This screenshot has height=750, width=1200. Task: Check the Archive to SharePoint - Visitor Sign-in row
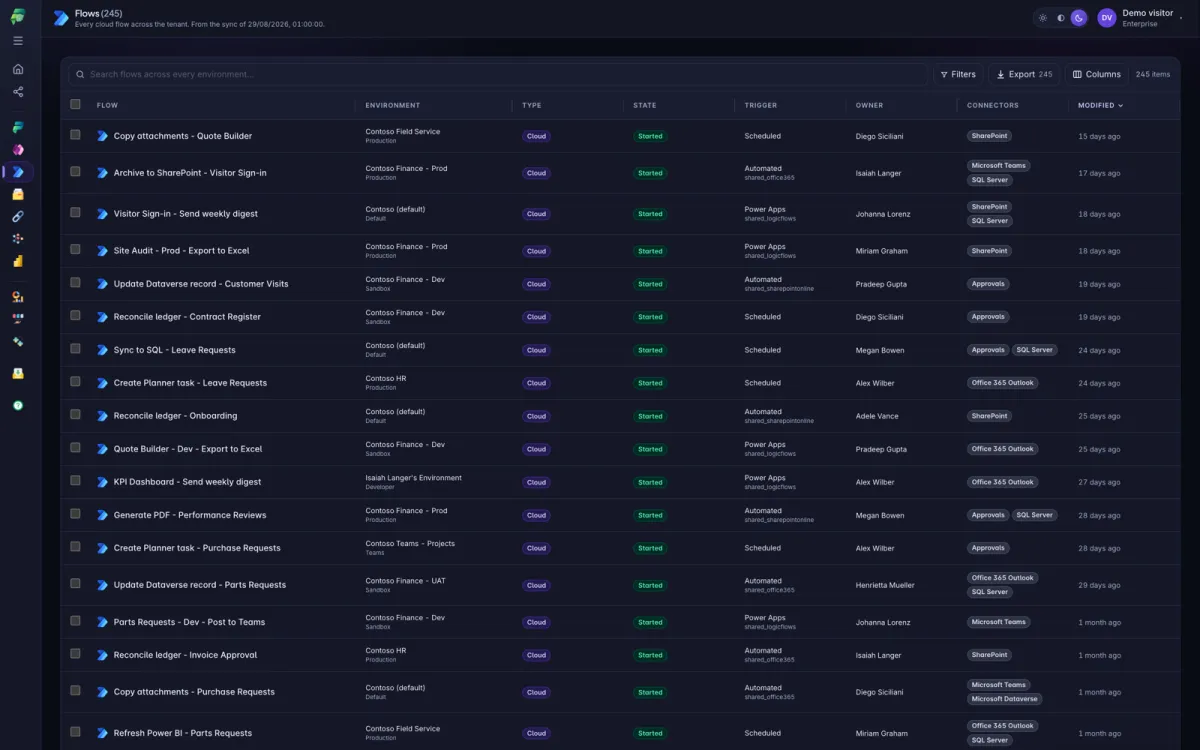tap(75, 171)
